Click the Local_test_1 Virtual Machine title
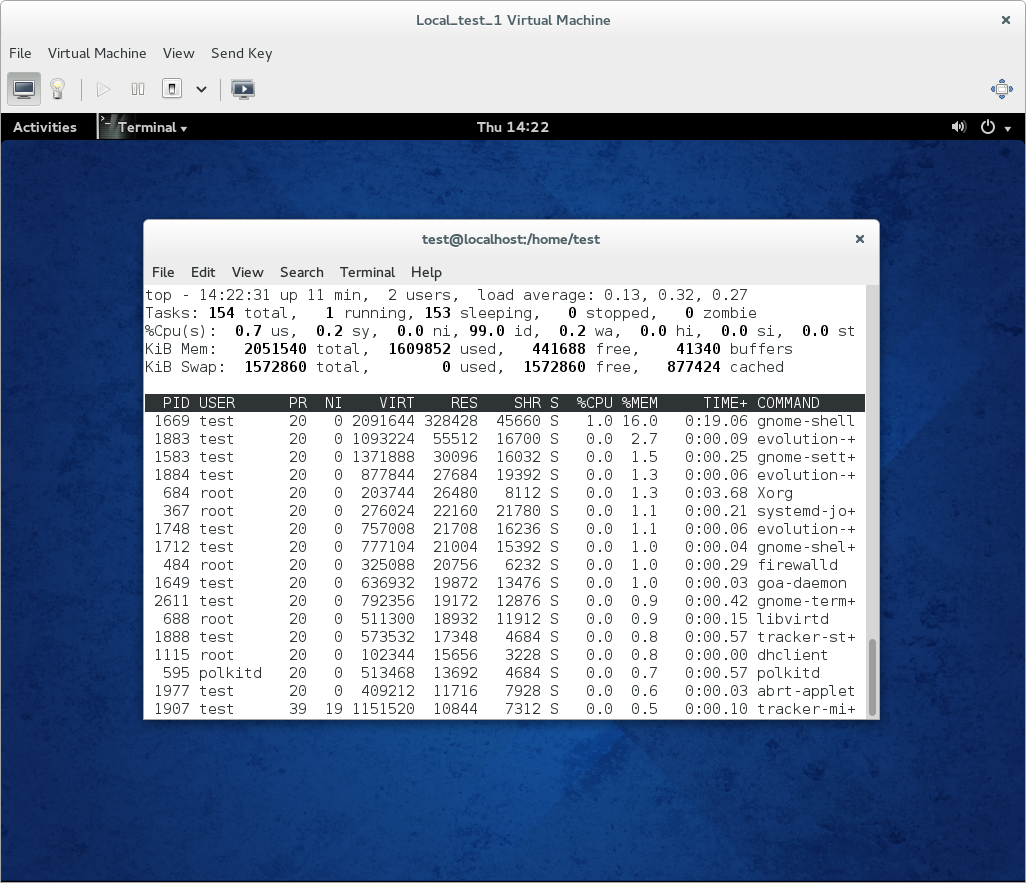 coord(513,20)
